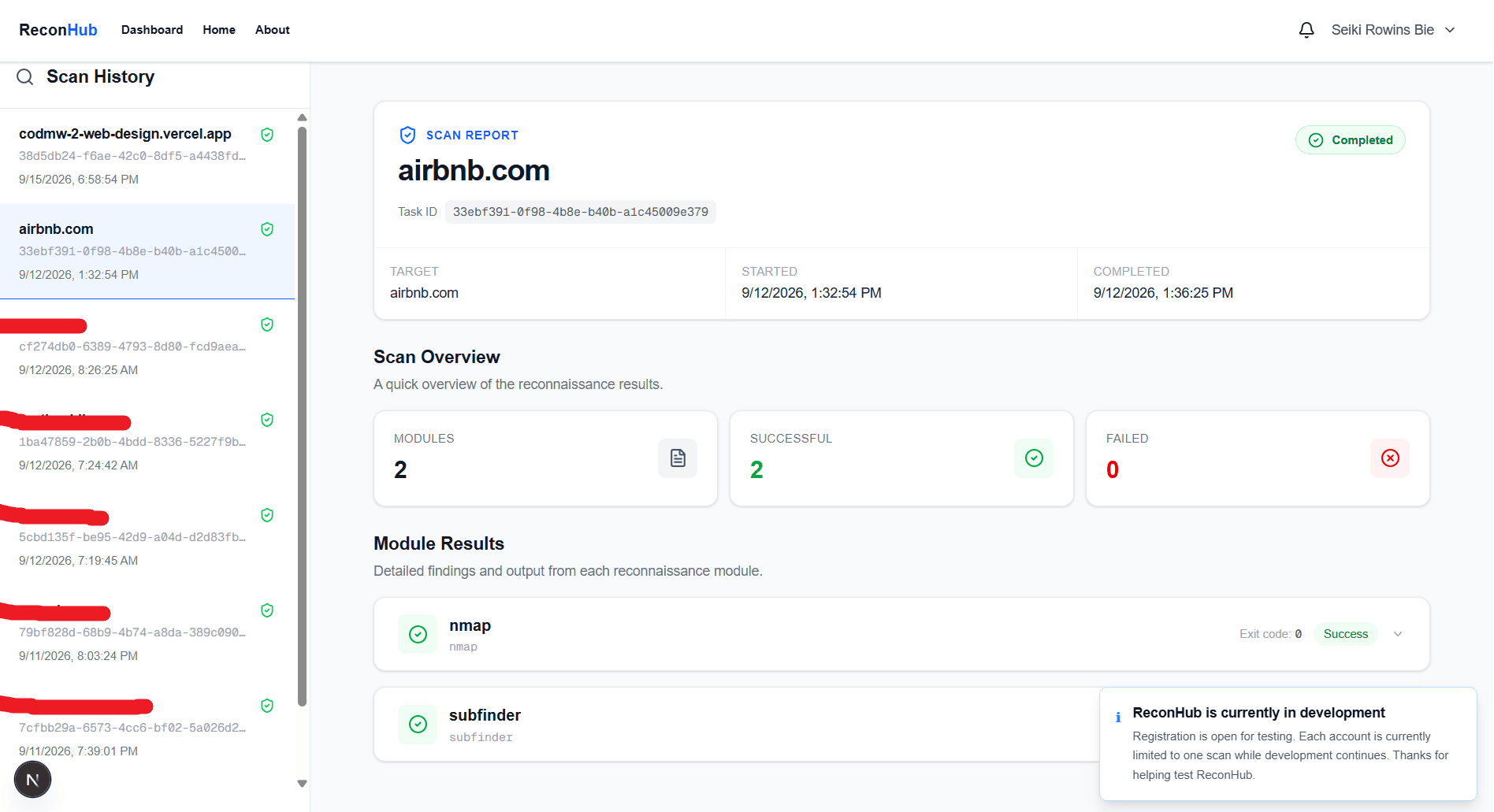Click shield icon on airbnb.com history row

(267, 229)
